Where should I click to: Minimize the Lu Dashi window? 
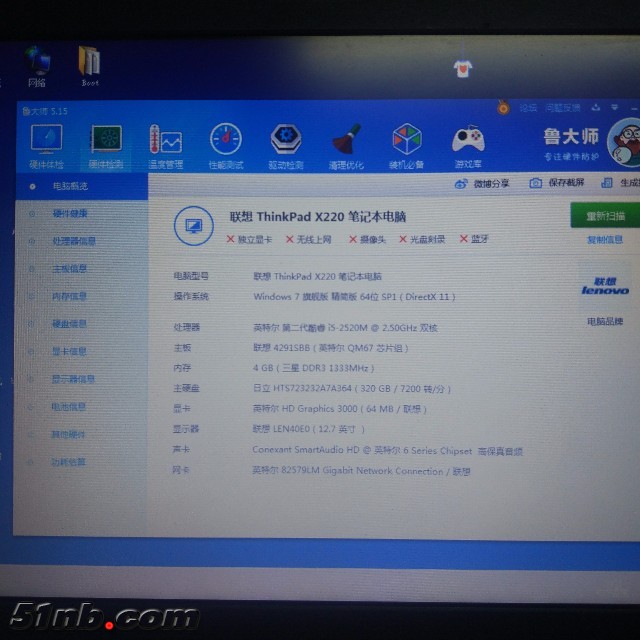pos(634,109)
